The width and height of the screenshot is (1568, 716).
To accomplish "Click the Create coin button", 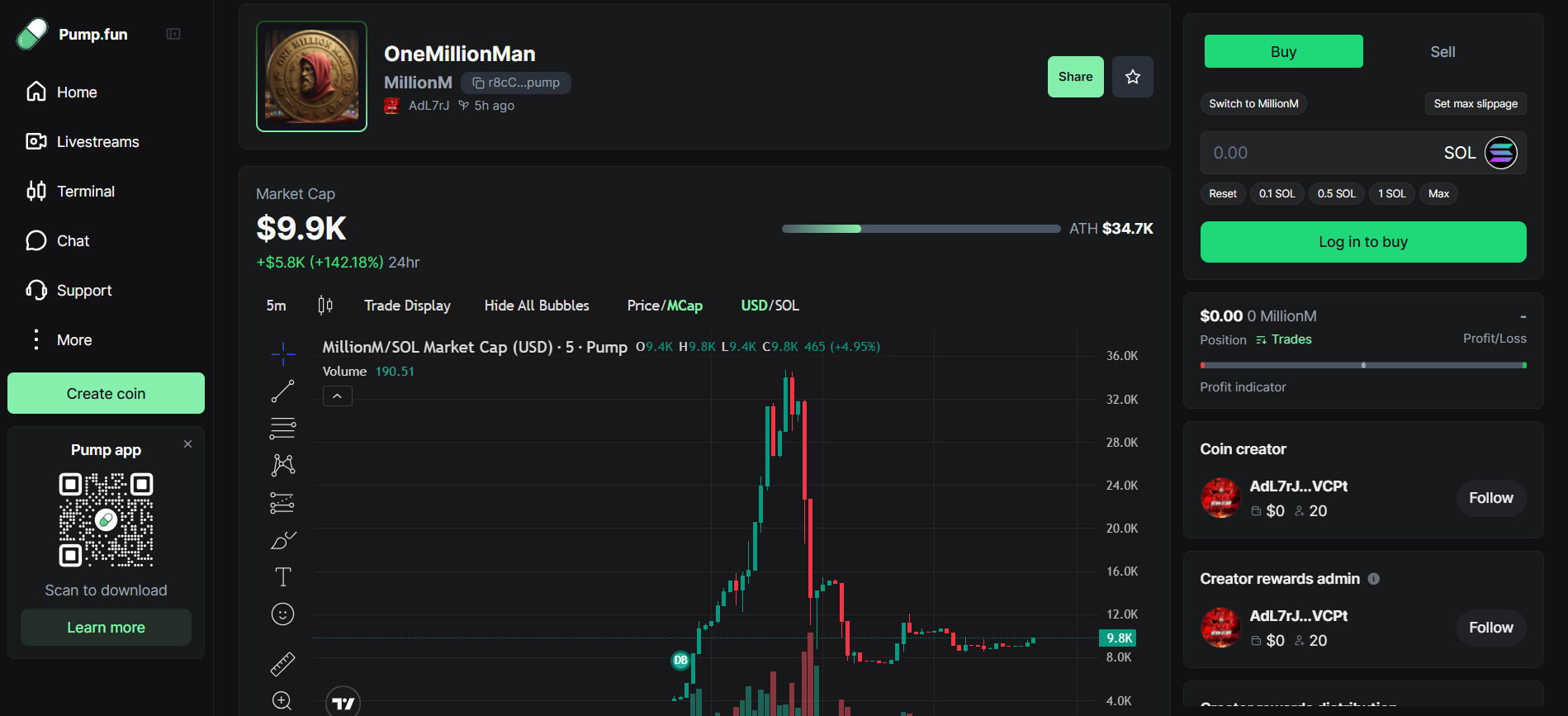I will pos(106,393).
